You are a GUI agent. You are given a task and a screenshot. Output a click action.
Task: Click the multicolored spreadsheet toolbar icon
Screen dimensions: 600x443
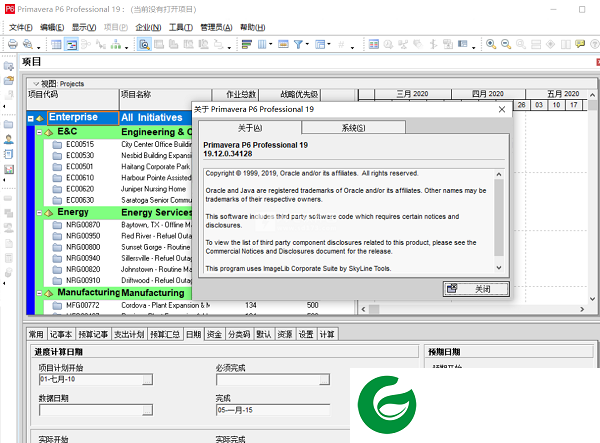click(374, 44)
